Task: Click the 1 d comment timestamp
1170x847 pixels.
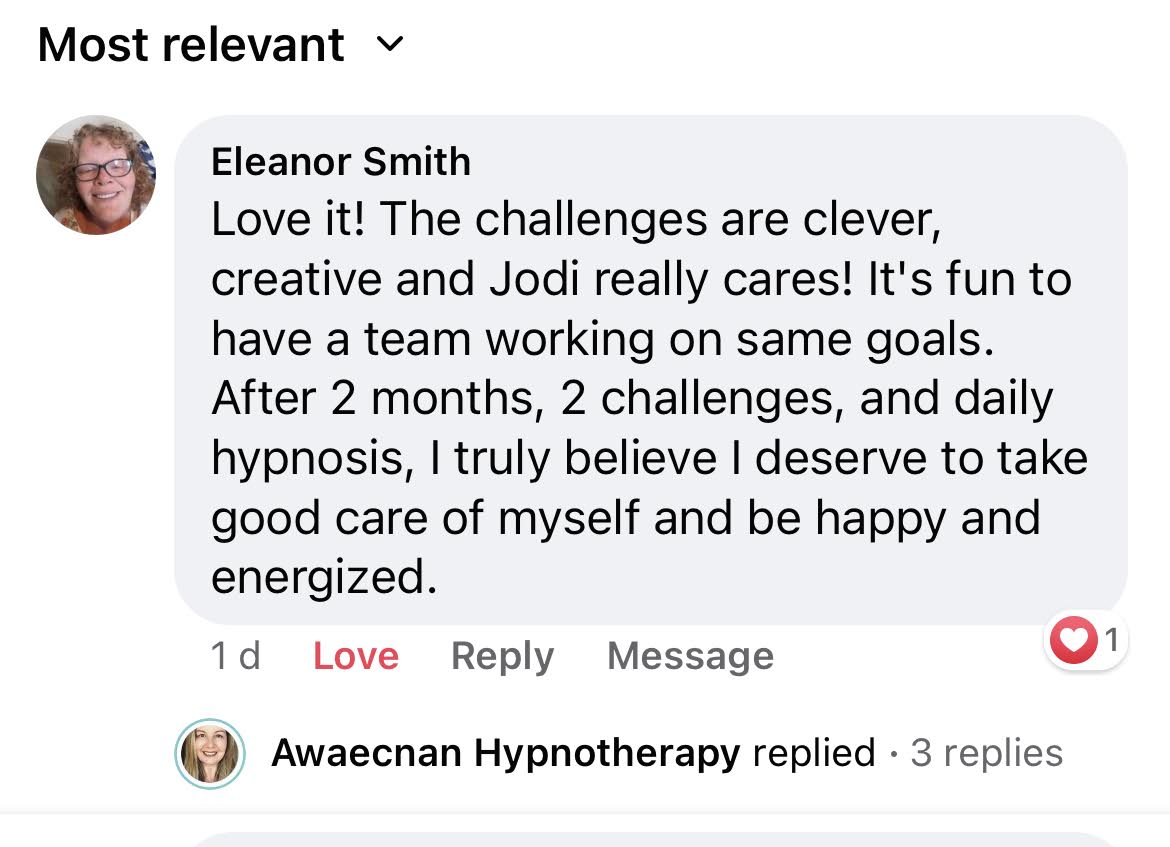Action: (x=236, y=657)
